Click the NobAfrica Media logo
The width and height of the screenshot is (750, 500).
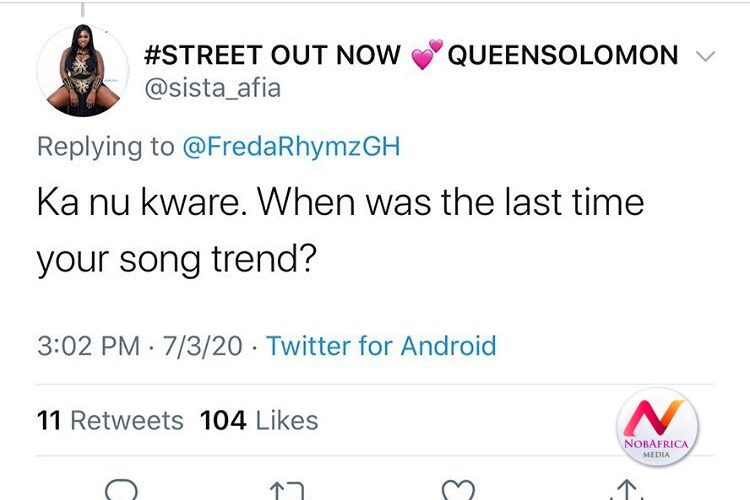click(660, 426)
